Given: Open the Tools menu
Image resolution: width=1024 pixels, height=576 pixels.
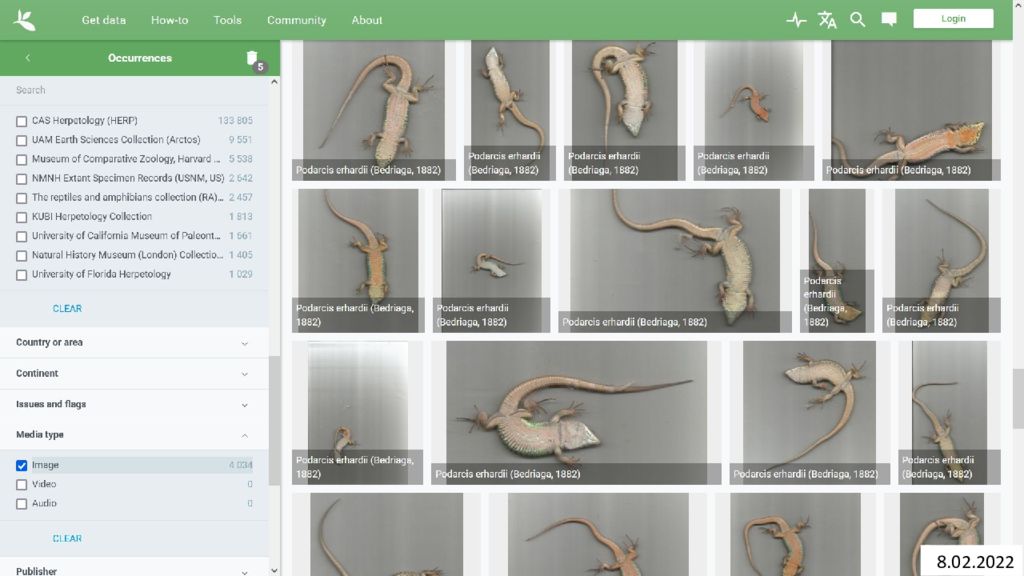Looking at the screenshot, I should tap(227, 20).
